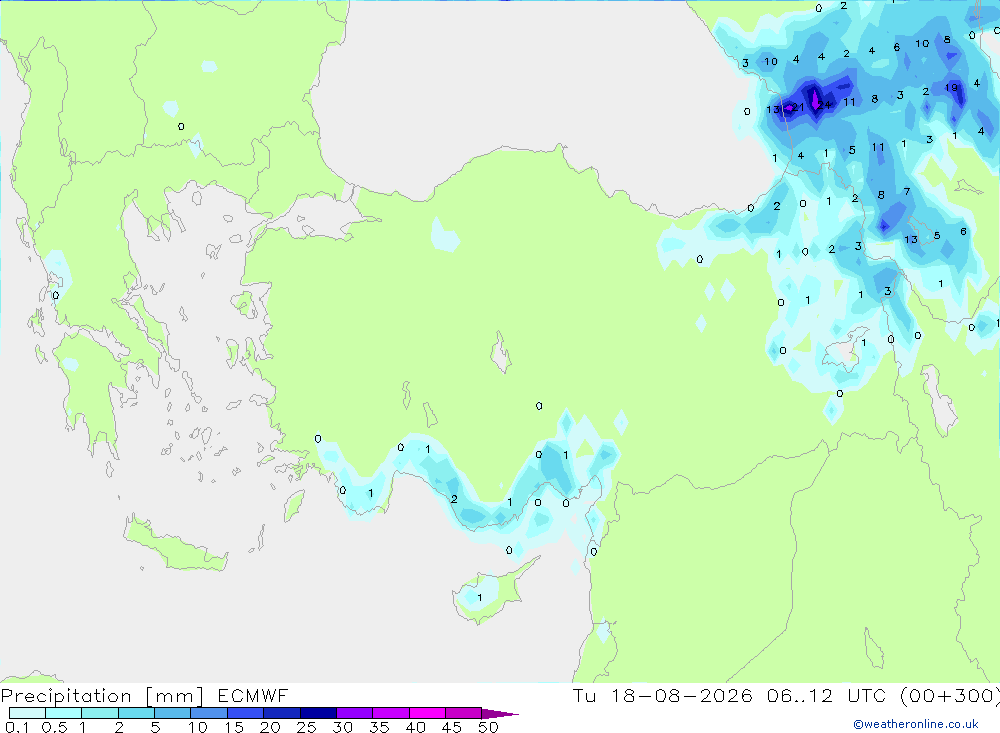
Task: Pick the 15–20 mm legend swatch
Action: [x=246, y=713]
